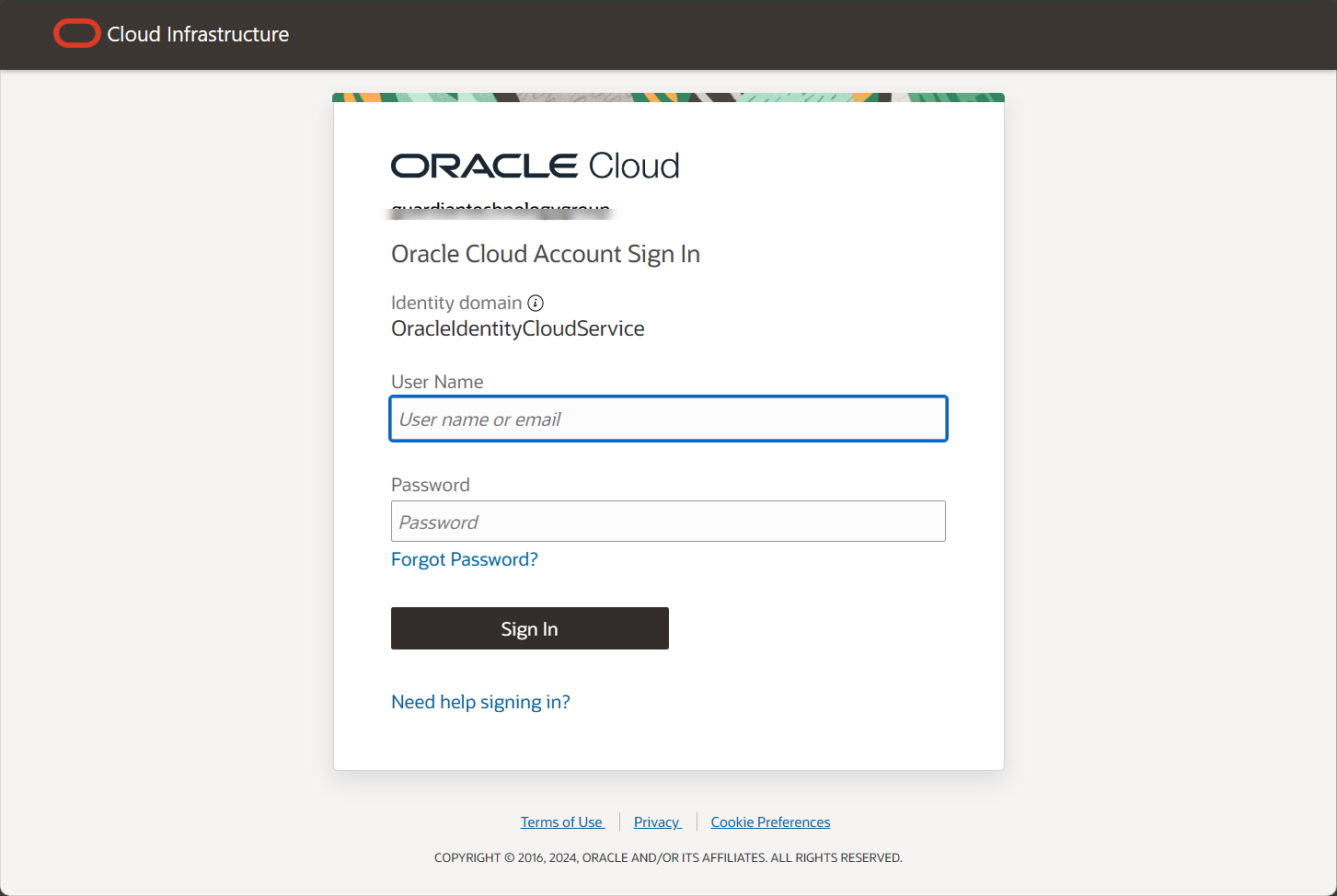Open the Identity domain info tooltip icon
The width and height of the screenshot is (1337, 896).
click(536, 303)
